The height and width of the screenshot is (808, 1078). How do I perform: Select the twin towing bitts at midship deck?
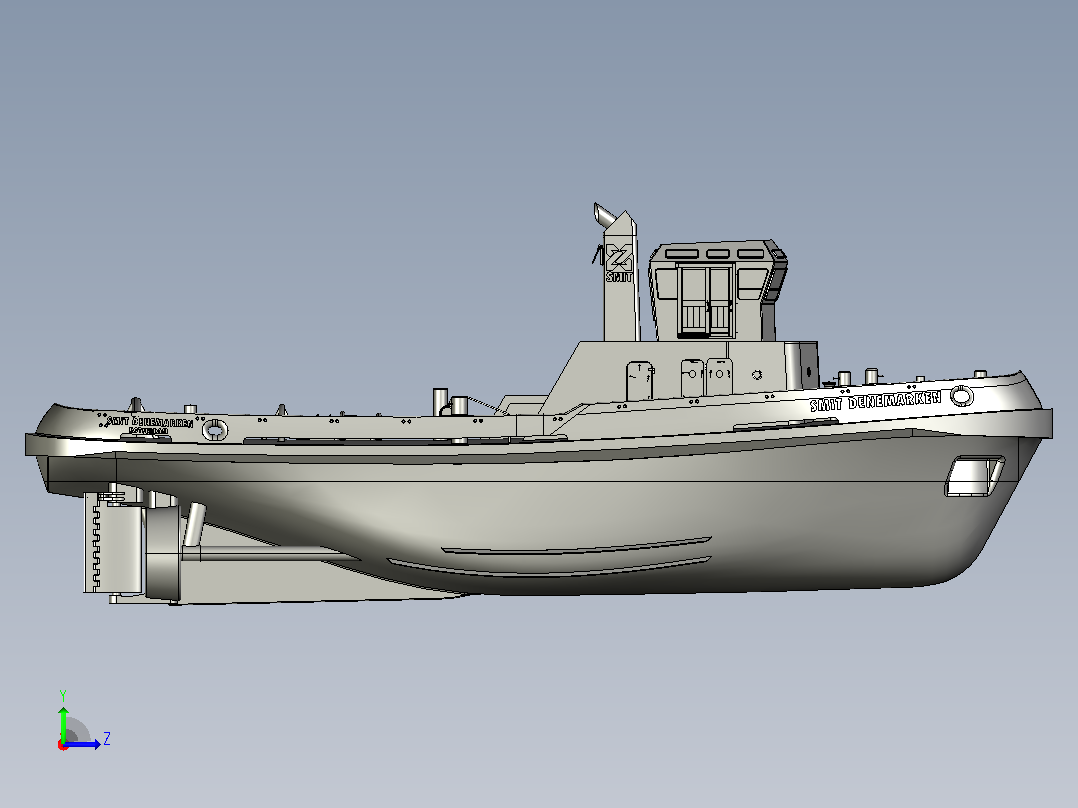pyautogui.click(x=450, y=403)
